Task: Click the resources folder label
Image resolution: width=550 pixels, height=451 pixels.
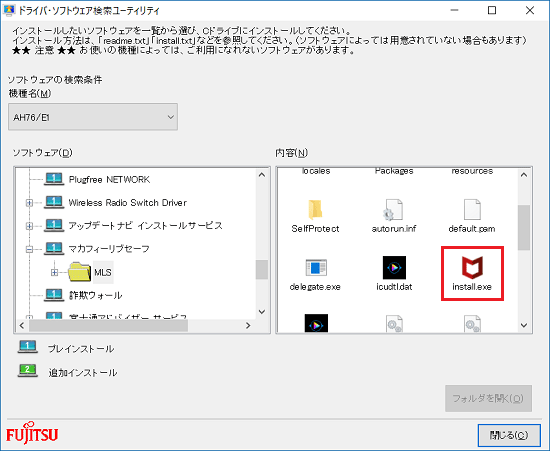Action: click(472, 171)
